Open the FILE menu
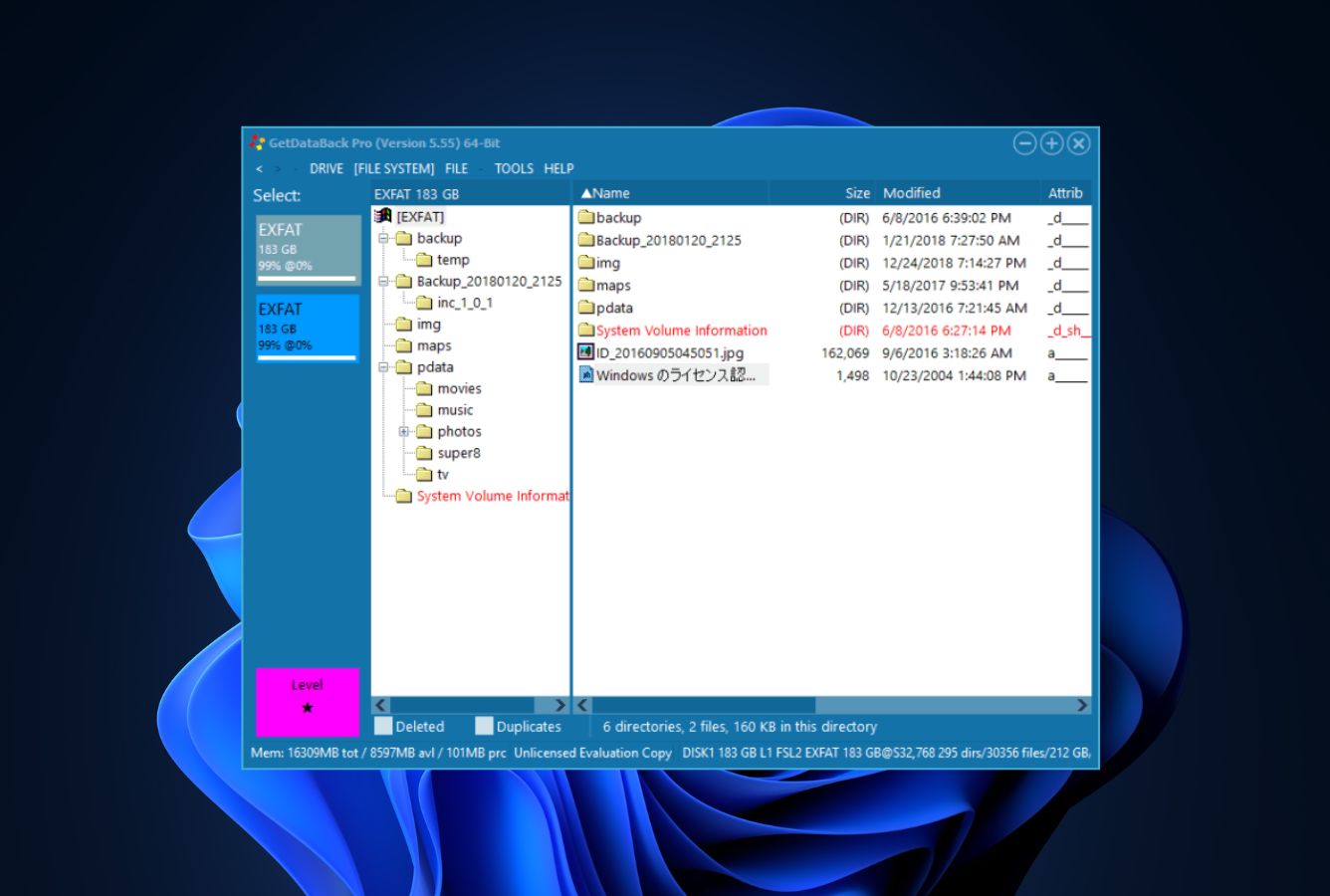The image size is (1330, 896). click(x=457, y=168)
